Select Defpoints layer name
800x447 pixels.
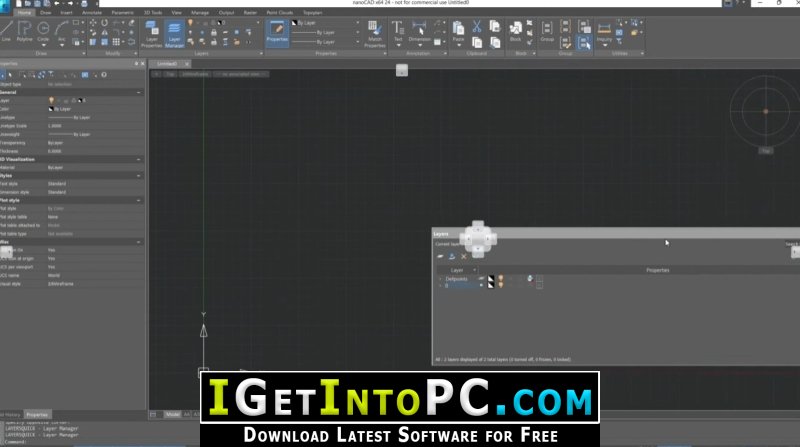(x=456, y=279)
